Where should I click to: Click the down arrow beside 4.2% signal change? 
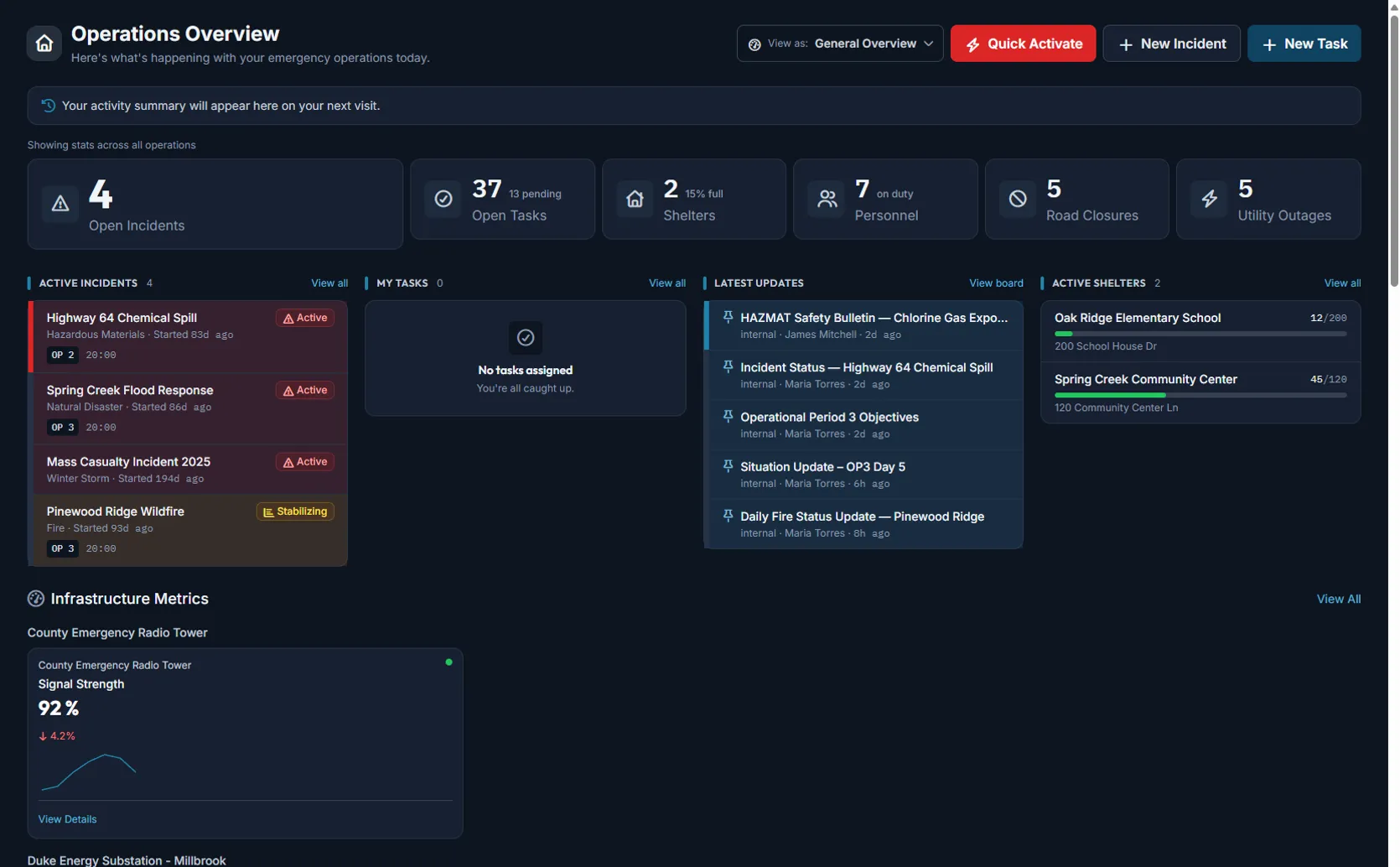(x=43, y=736)
